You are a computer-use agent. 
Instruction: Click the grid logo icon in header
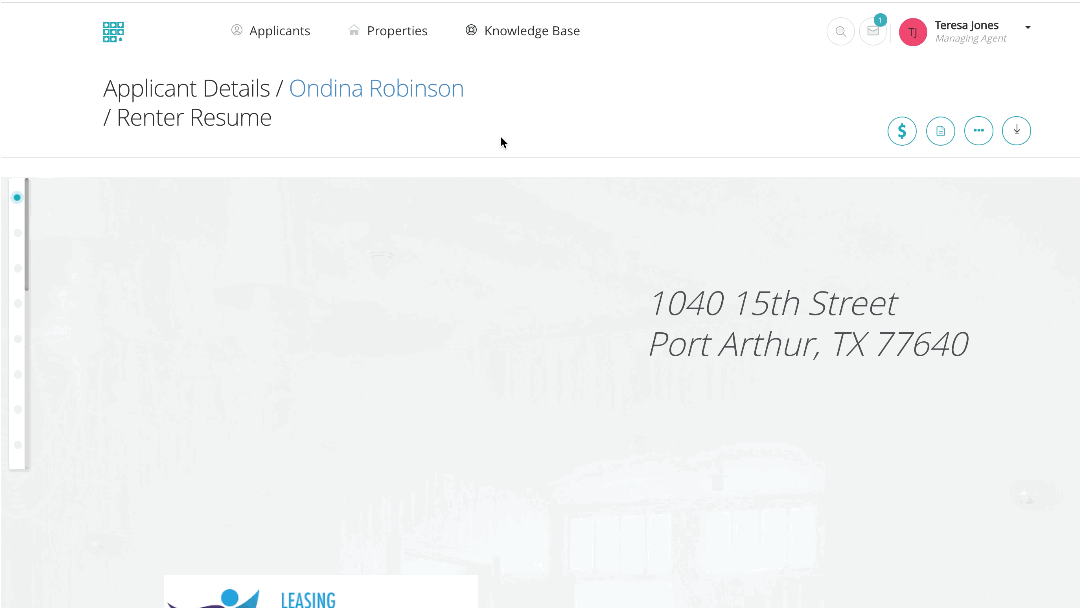[113, 32]
